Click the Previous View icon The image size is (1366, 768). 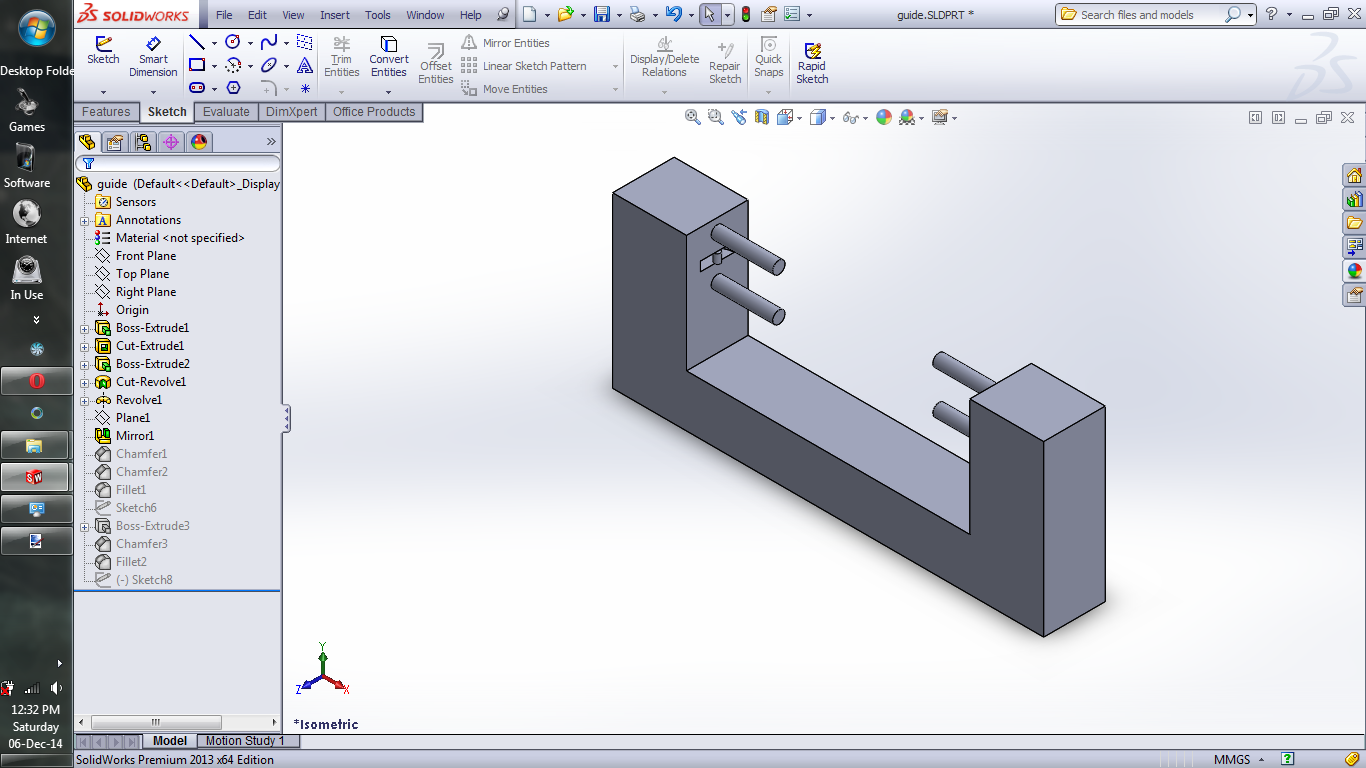pyautogui.click(x=738, y=117)
